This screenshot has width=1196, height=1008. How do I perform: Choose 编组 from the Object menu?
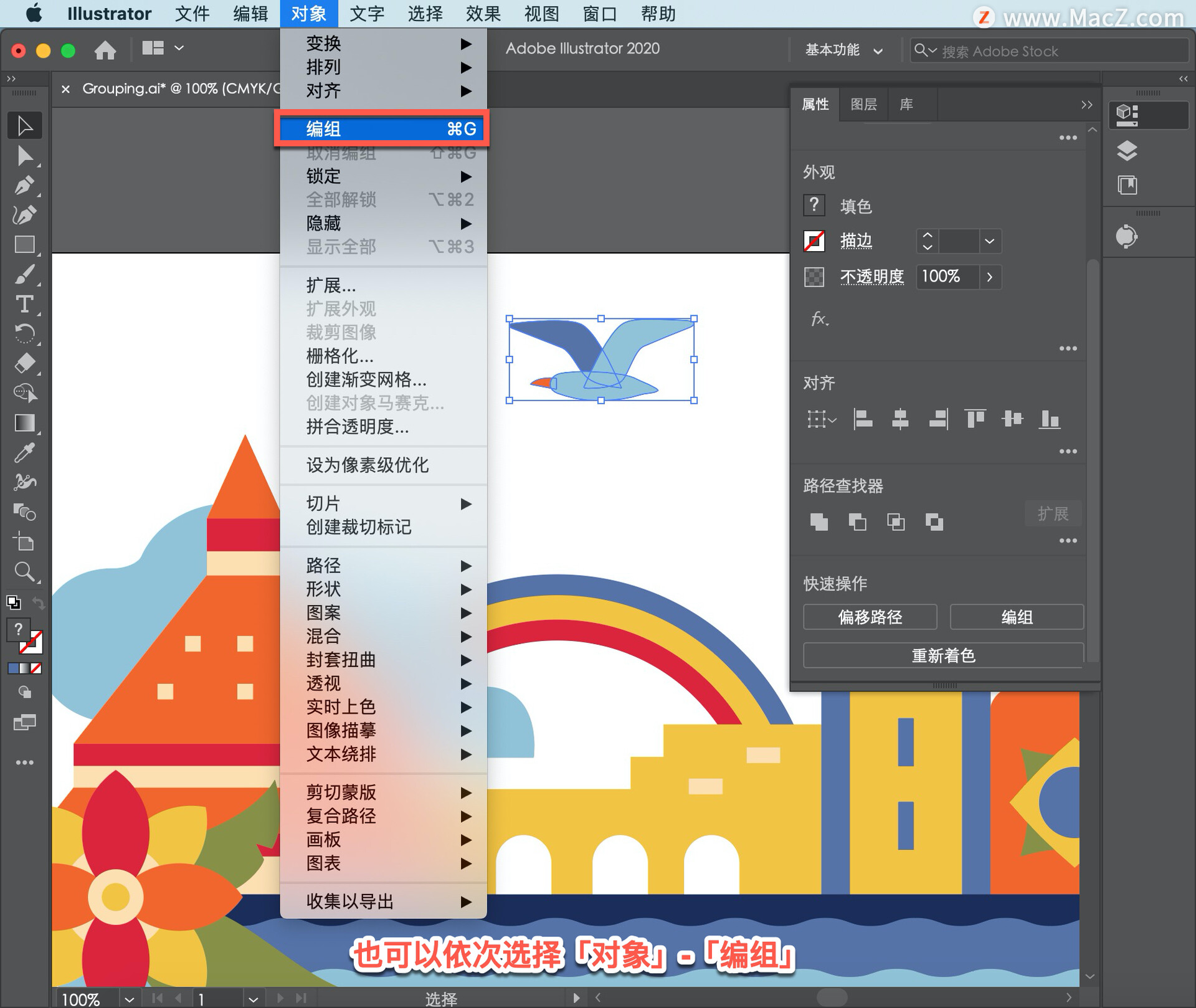(x=382, y=129)
